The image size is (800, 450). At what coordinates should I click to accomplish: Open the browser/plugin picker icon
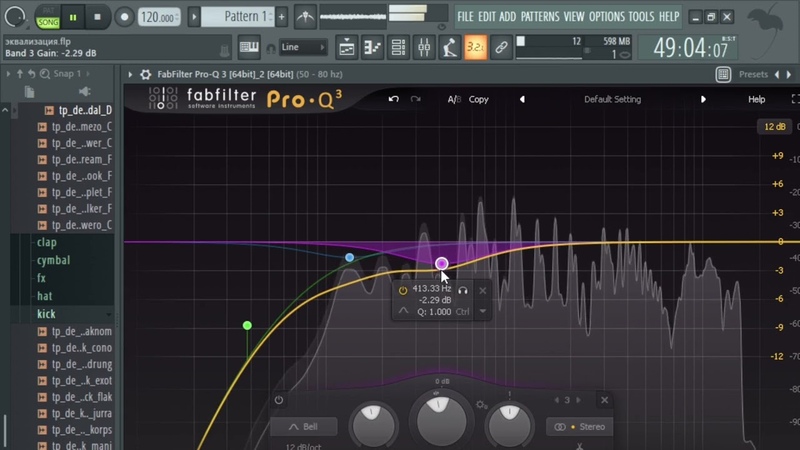pyautogui.click(x=449, y=48)
